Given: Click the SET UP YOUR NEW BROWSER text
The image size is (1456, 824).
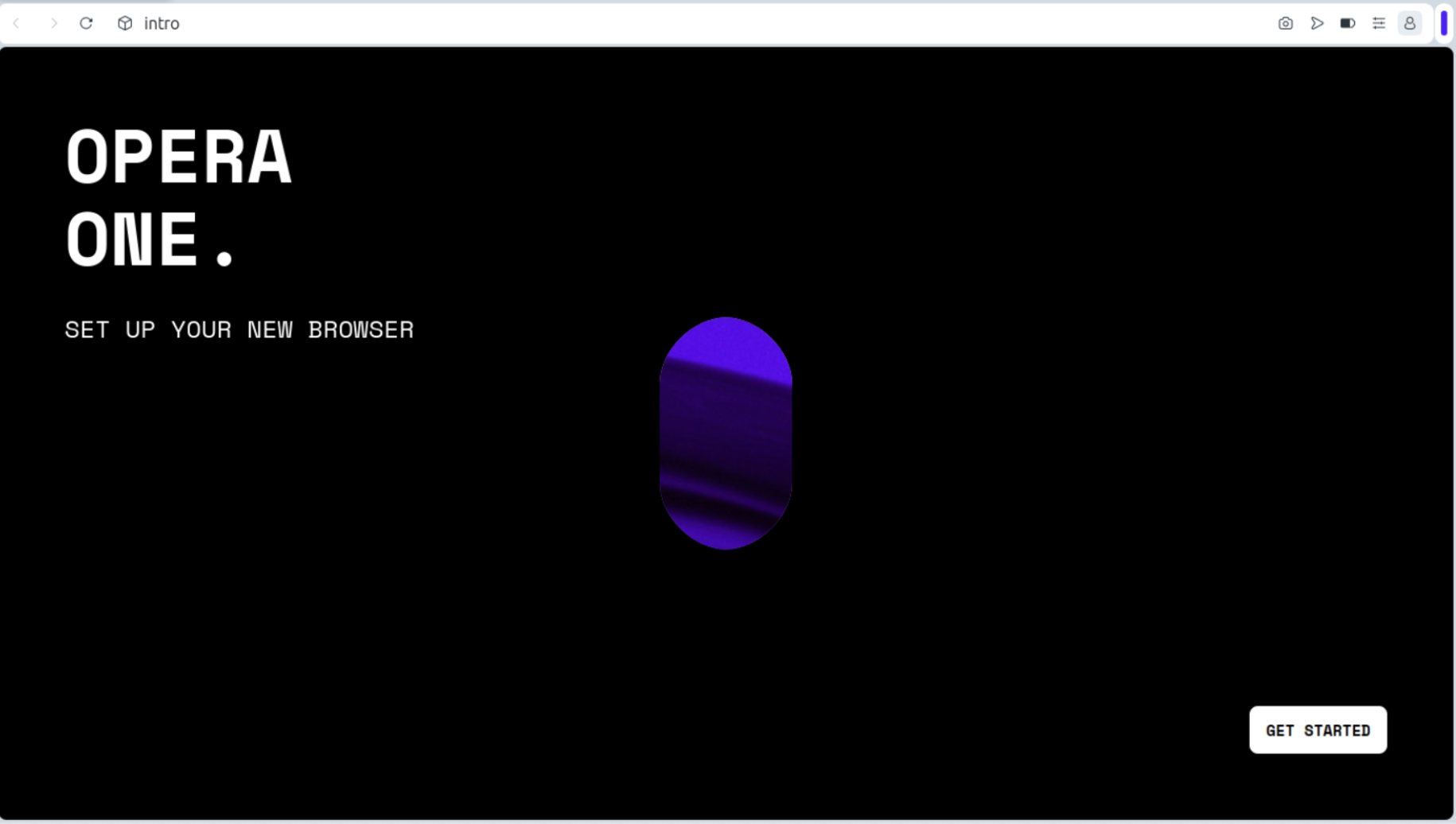Looking at the screenshot, I should coord(239,329).
